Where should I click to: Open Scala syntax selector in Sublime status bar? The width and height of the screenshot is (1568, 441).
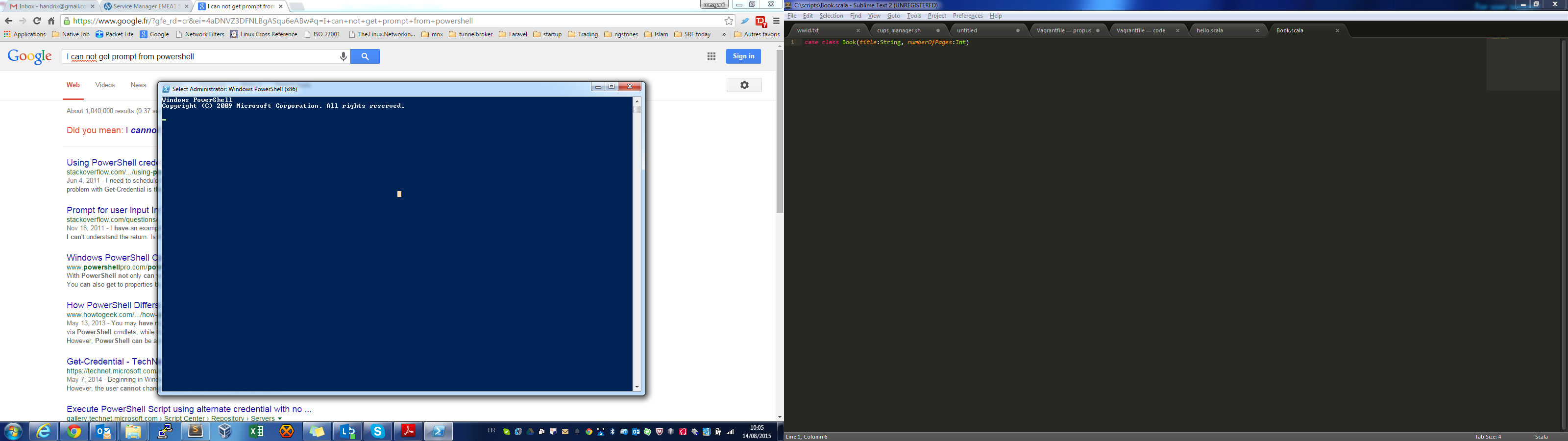pyautogui.click(x=1541, y=436)
